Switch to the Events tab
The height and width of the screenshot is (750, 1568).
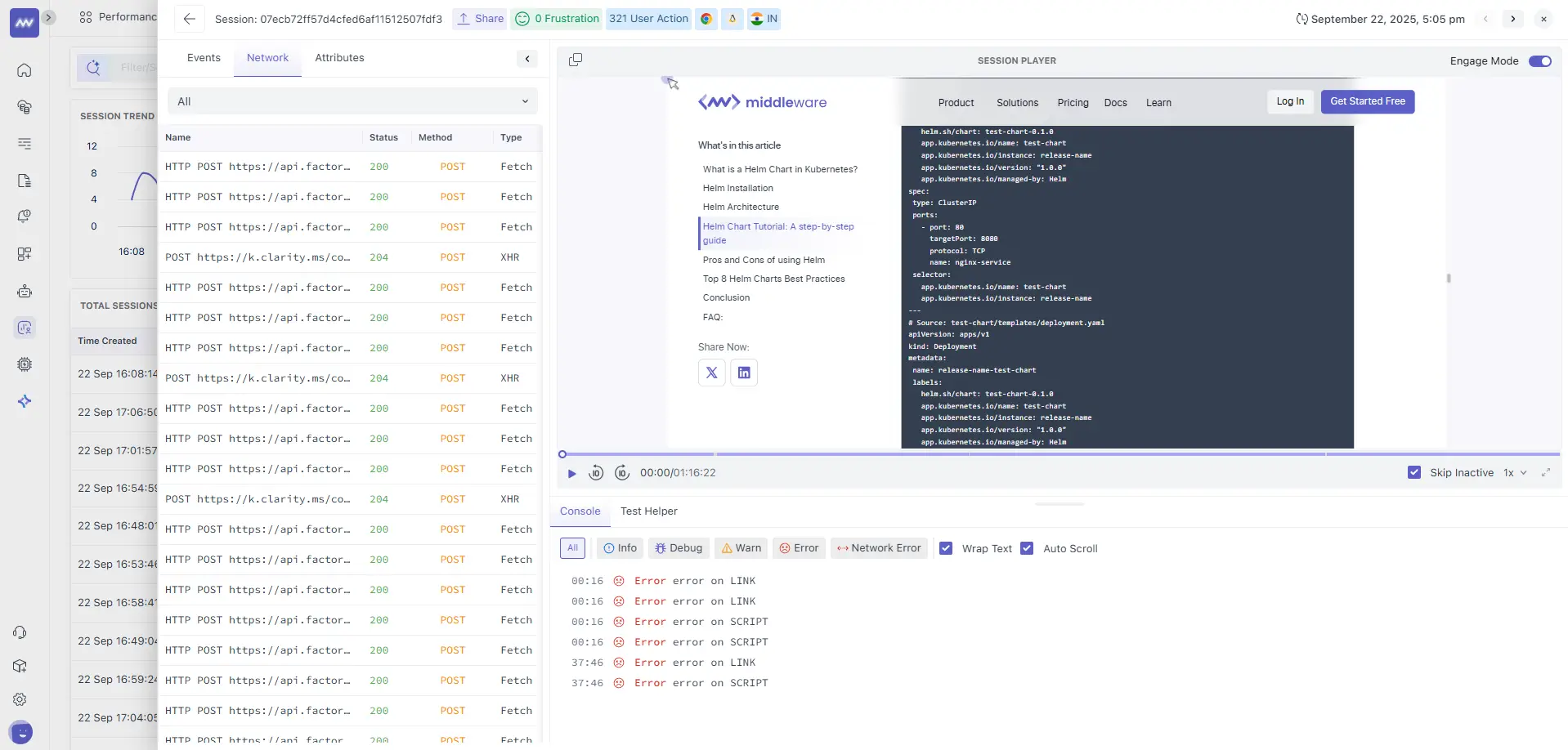pyautogui.click(x=203, y=57)
